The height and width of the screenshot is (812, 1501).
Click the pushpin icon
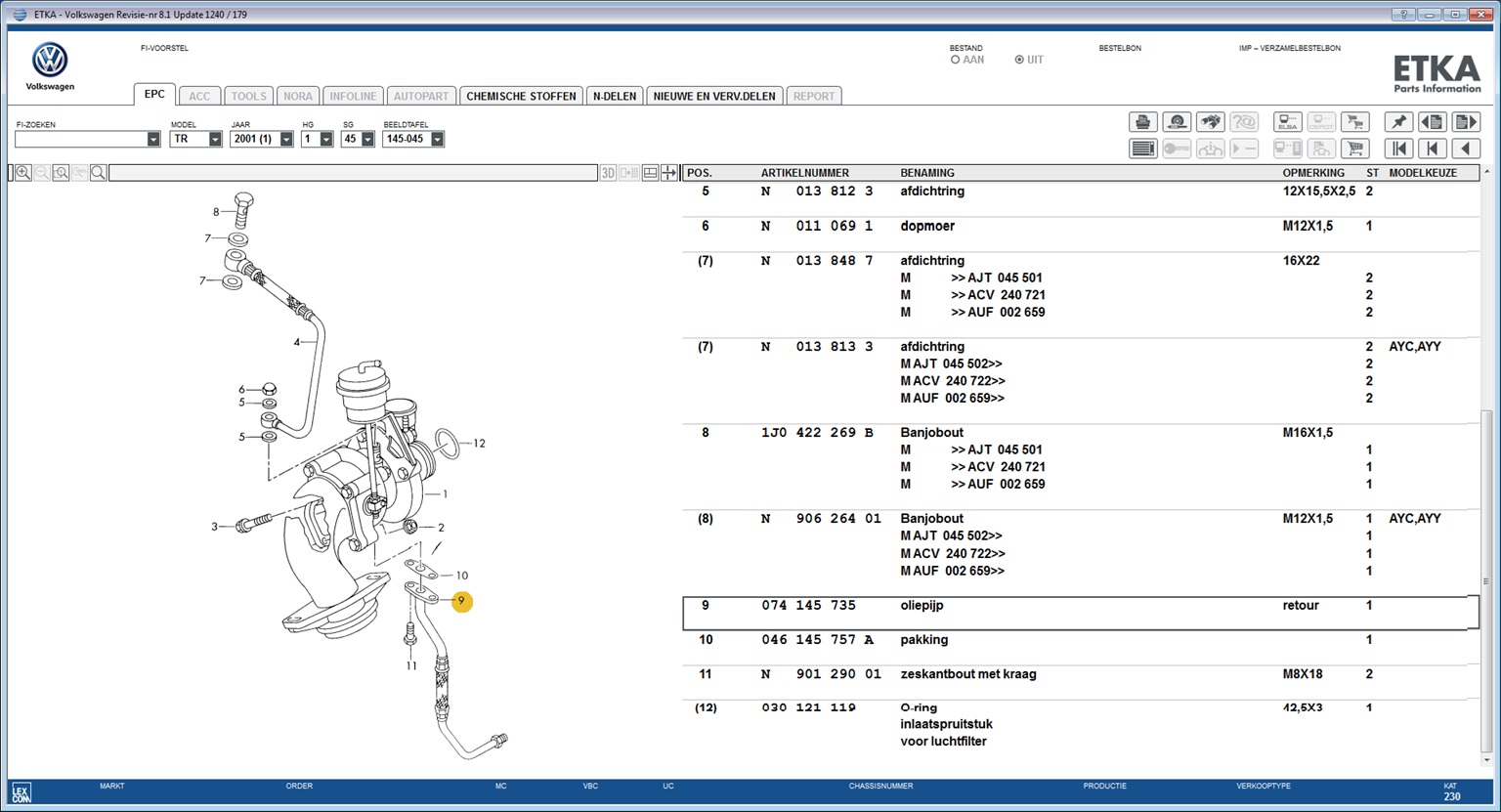coord(1399,122)
